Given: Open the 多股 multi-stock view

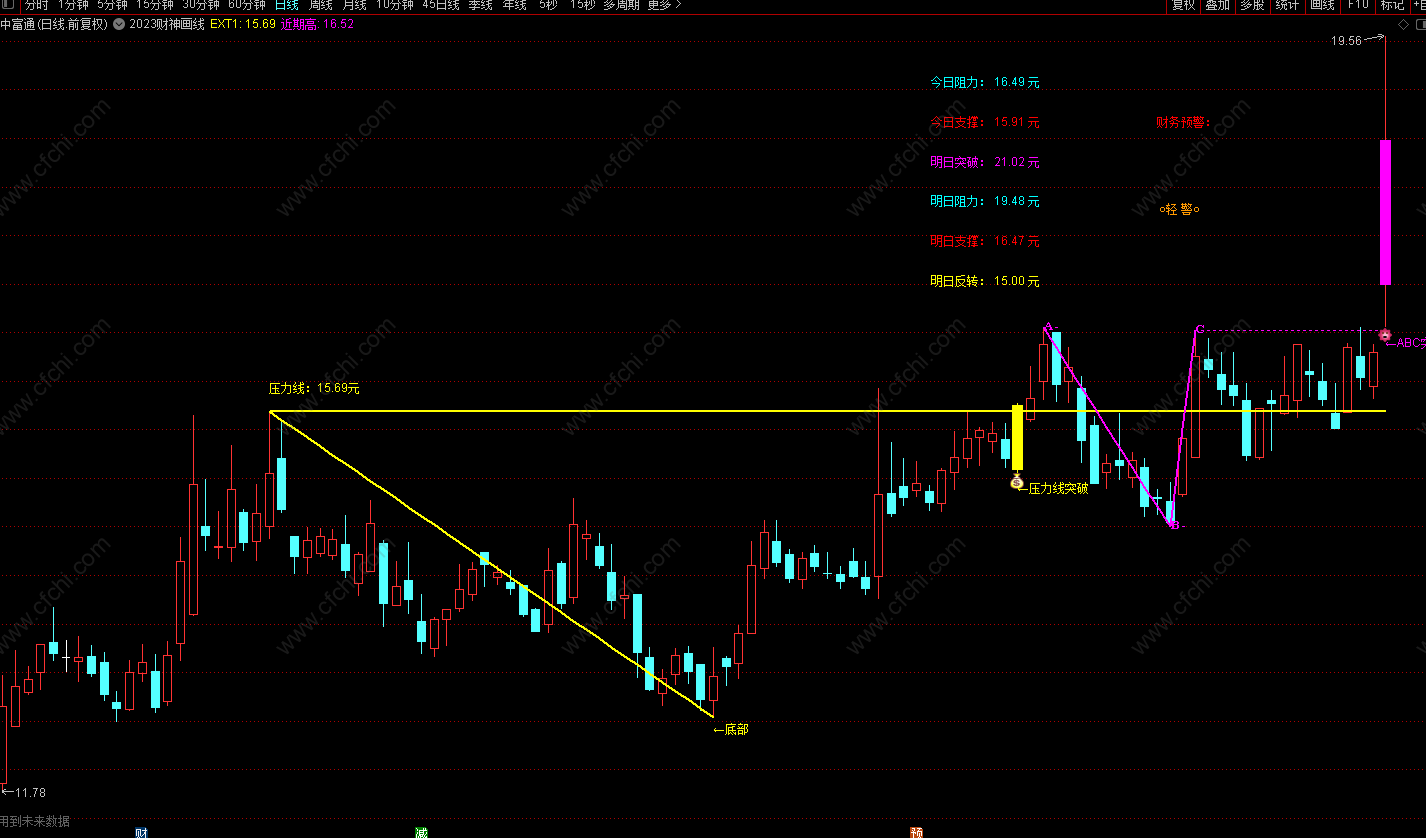Looking at the screenshot, I should pyautogui.click(x=1252, y=5).
